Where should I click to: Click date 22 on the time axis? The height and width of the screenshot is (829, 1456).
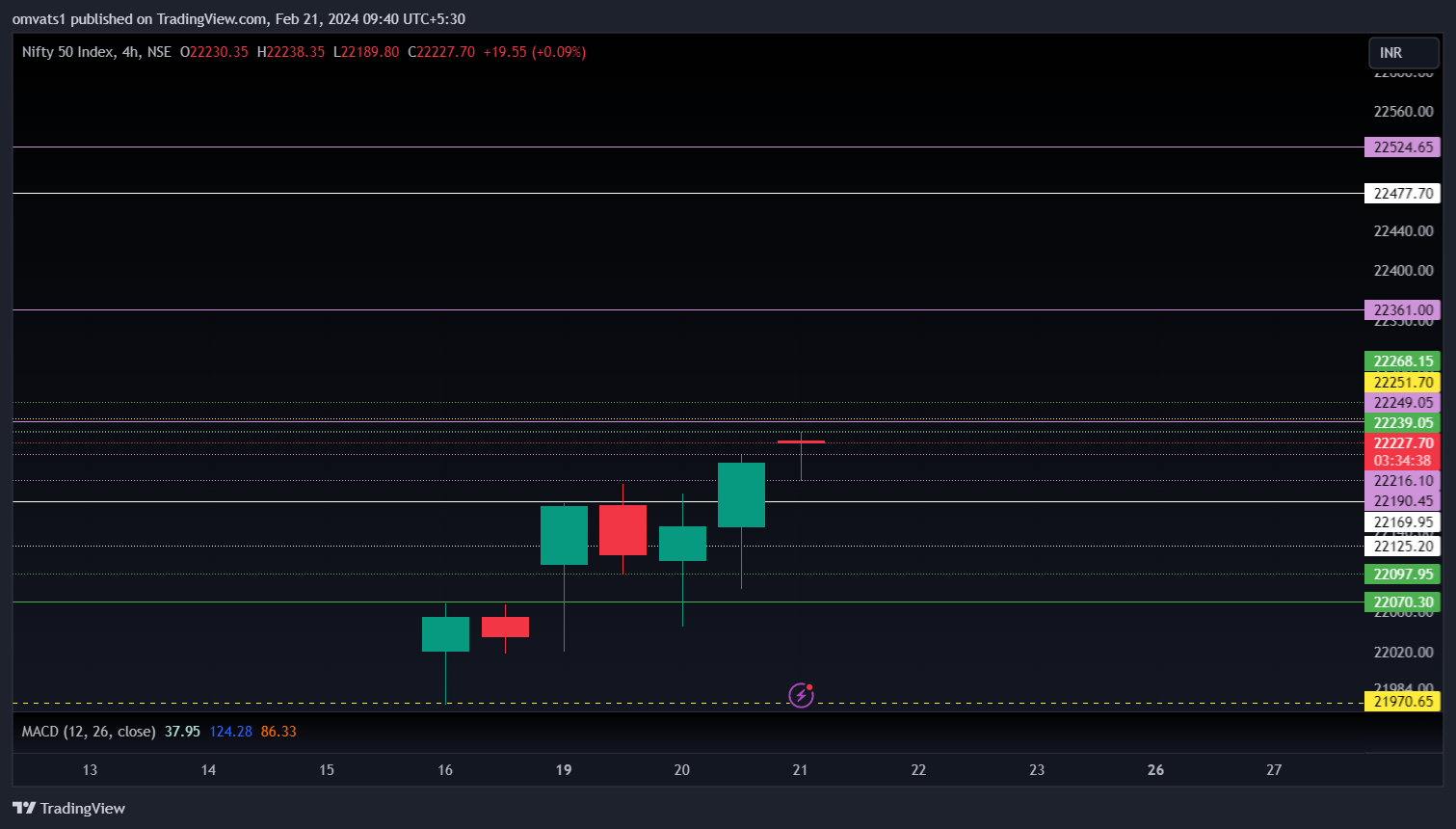pos(918,770)
